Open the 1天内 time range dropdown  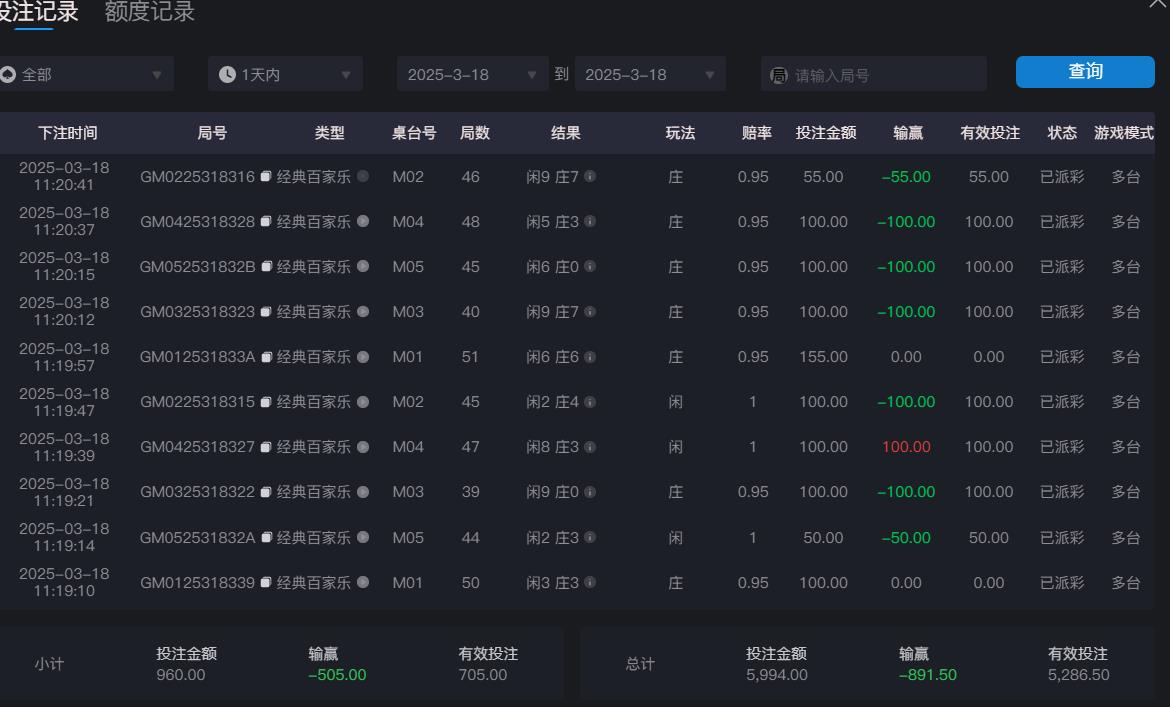click(x=285, y=73)
